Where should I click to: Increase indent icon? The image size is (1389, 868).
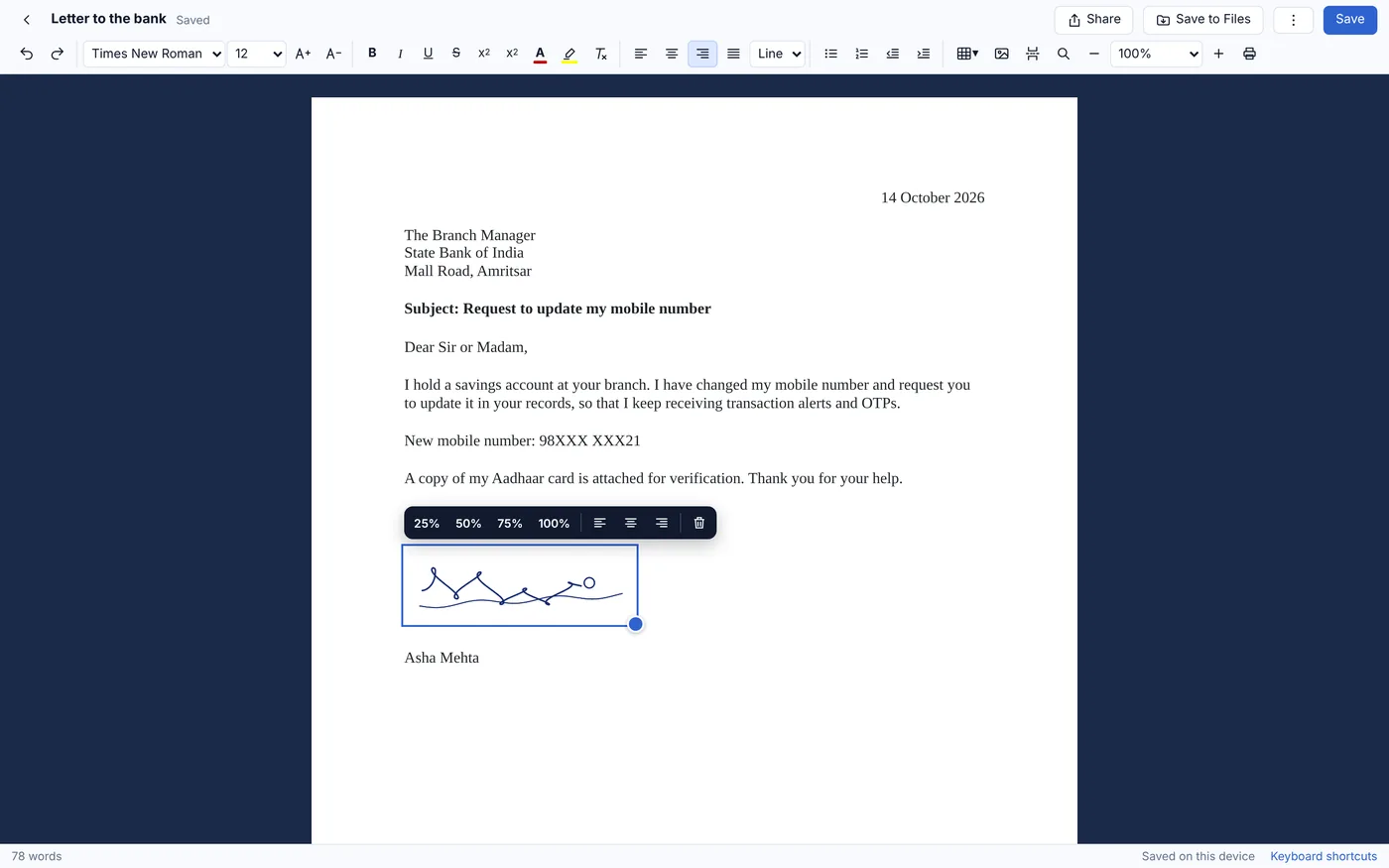924,54
